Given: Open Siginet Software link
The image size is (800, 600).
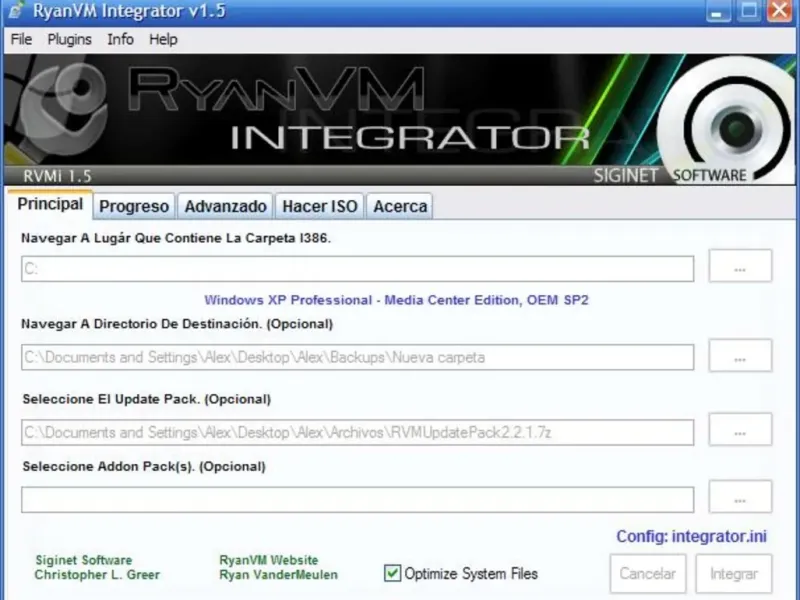Looking at the screenshot, I should click(x=84, y=560).
